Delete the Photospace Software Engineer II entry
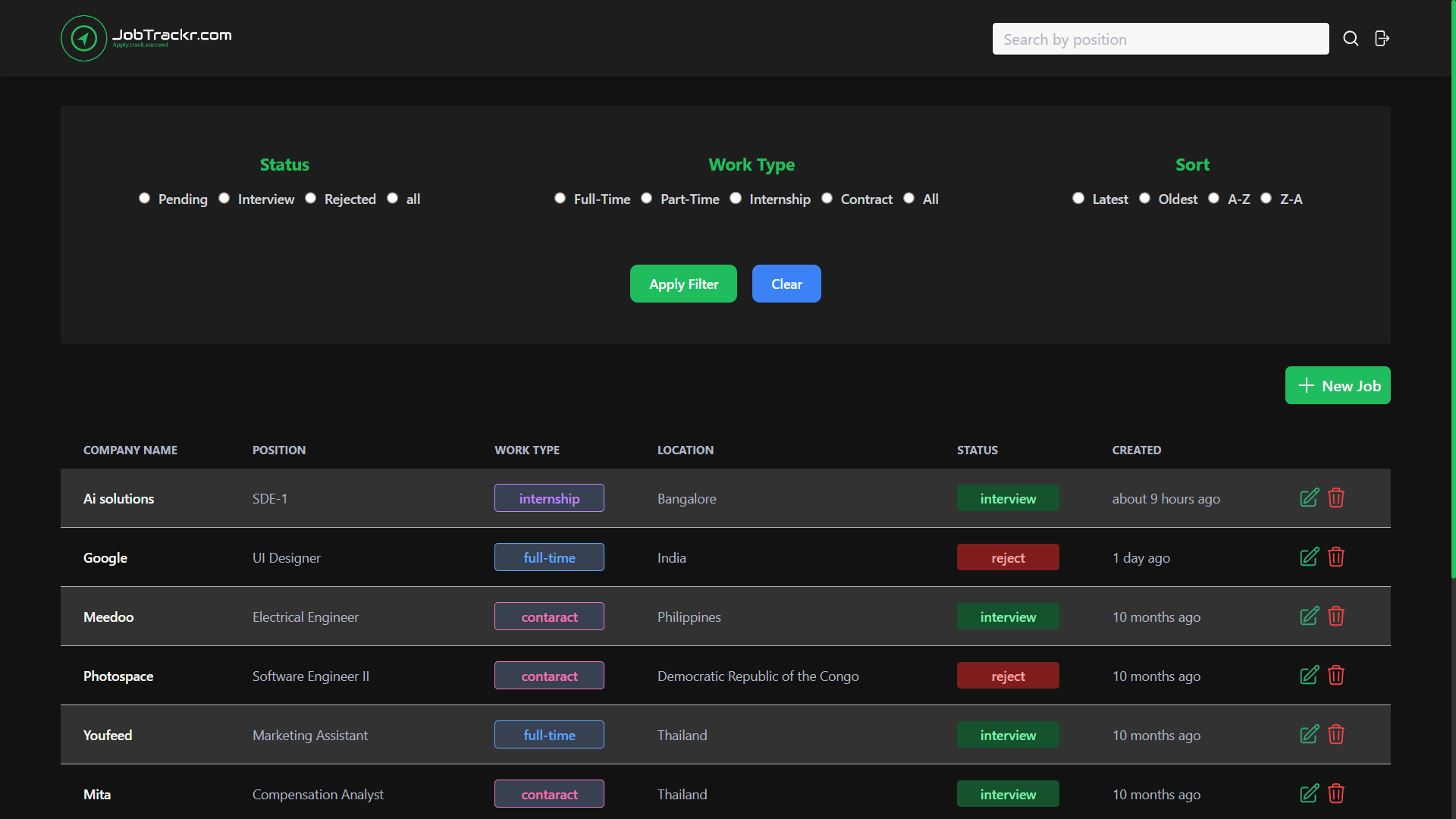This screenshot has width=1456, height=819. coord(1336,675)
